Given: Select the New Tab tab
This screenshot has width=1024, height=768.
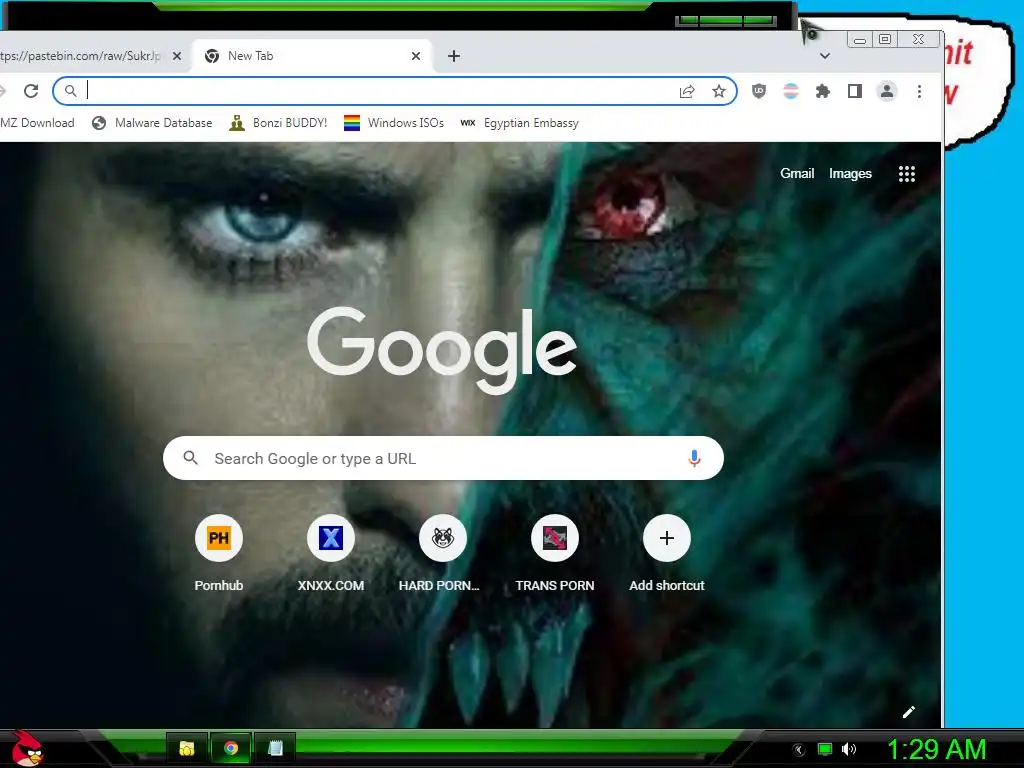Looking at the screenshot, I should [x=310, y=56].
